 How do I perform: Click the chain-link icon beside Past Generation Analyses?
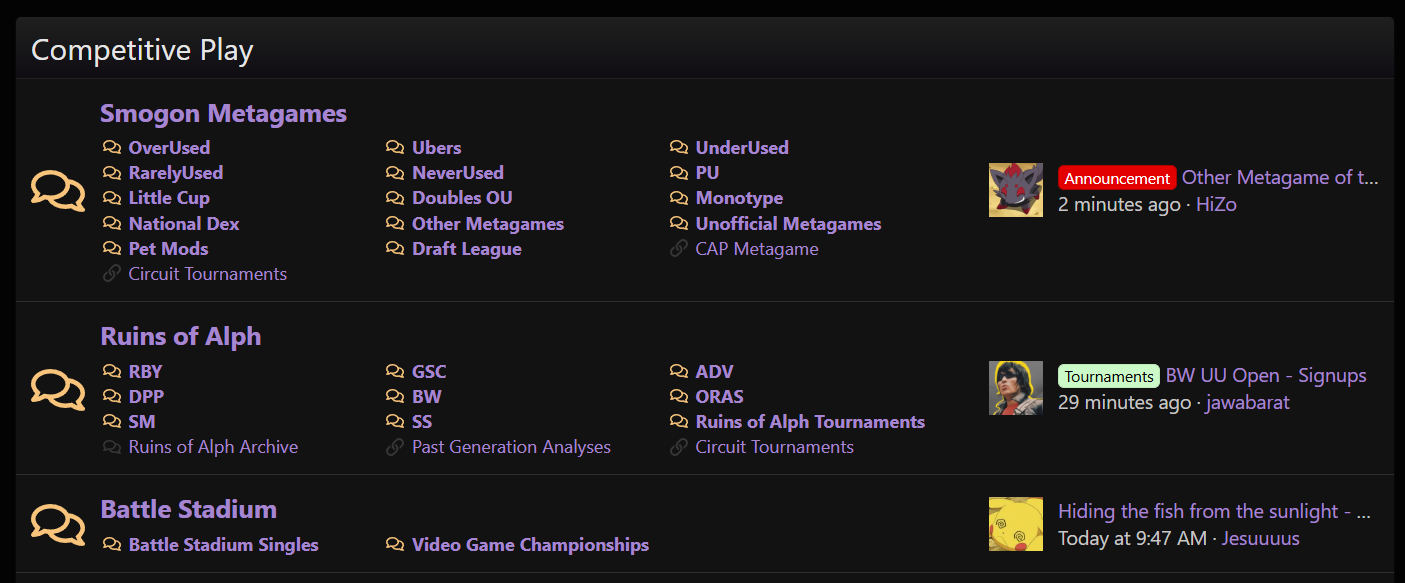[395, 447]
